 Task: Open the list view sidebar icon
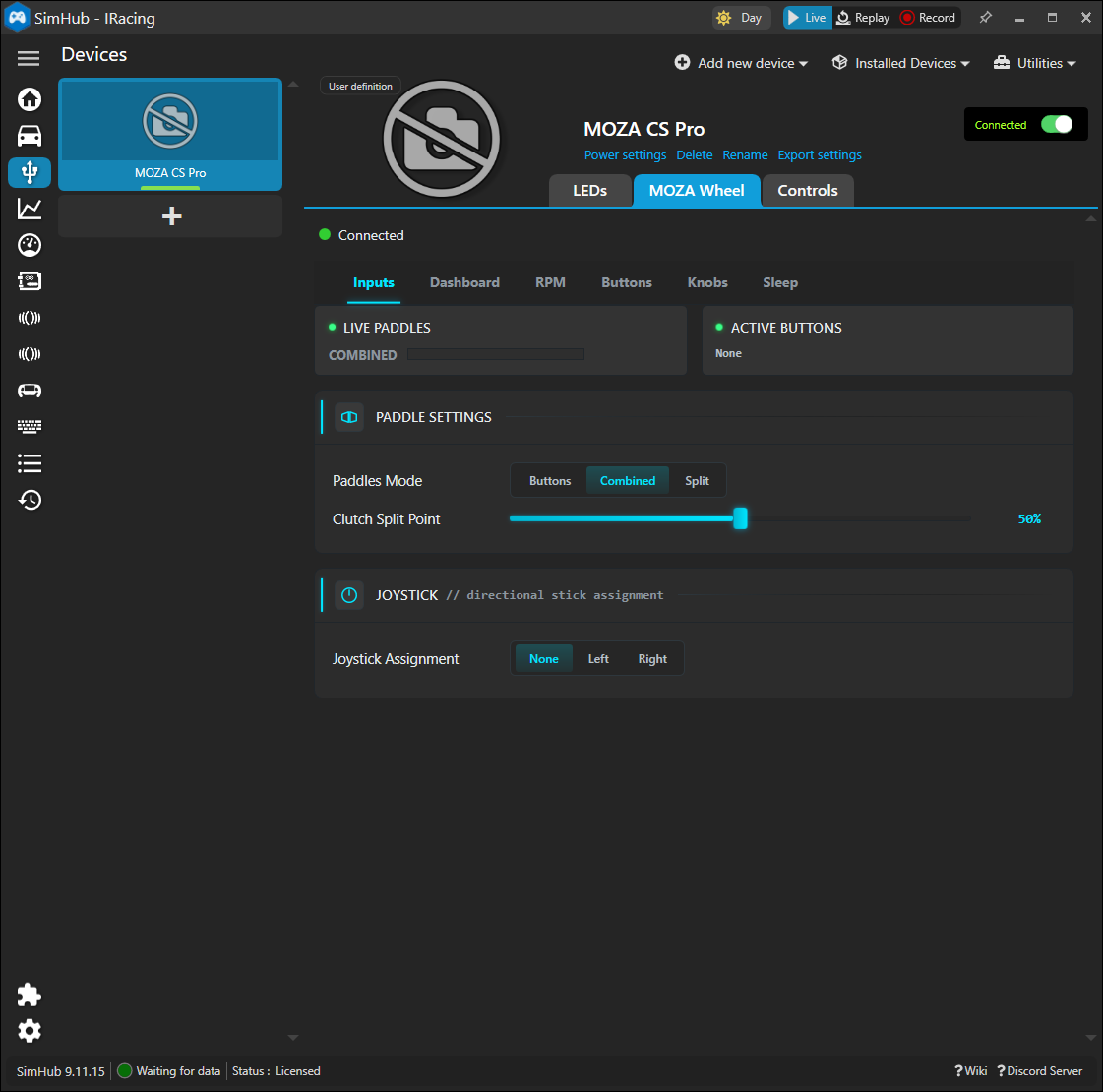pyautogui.click(x=30, y=463)
